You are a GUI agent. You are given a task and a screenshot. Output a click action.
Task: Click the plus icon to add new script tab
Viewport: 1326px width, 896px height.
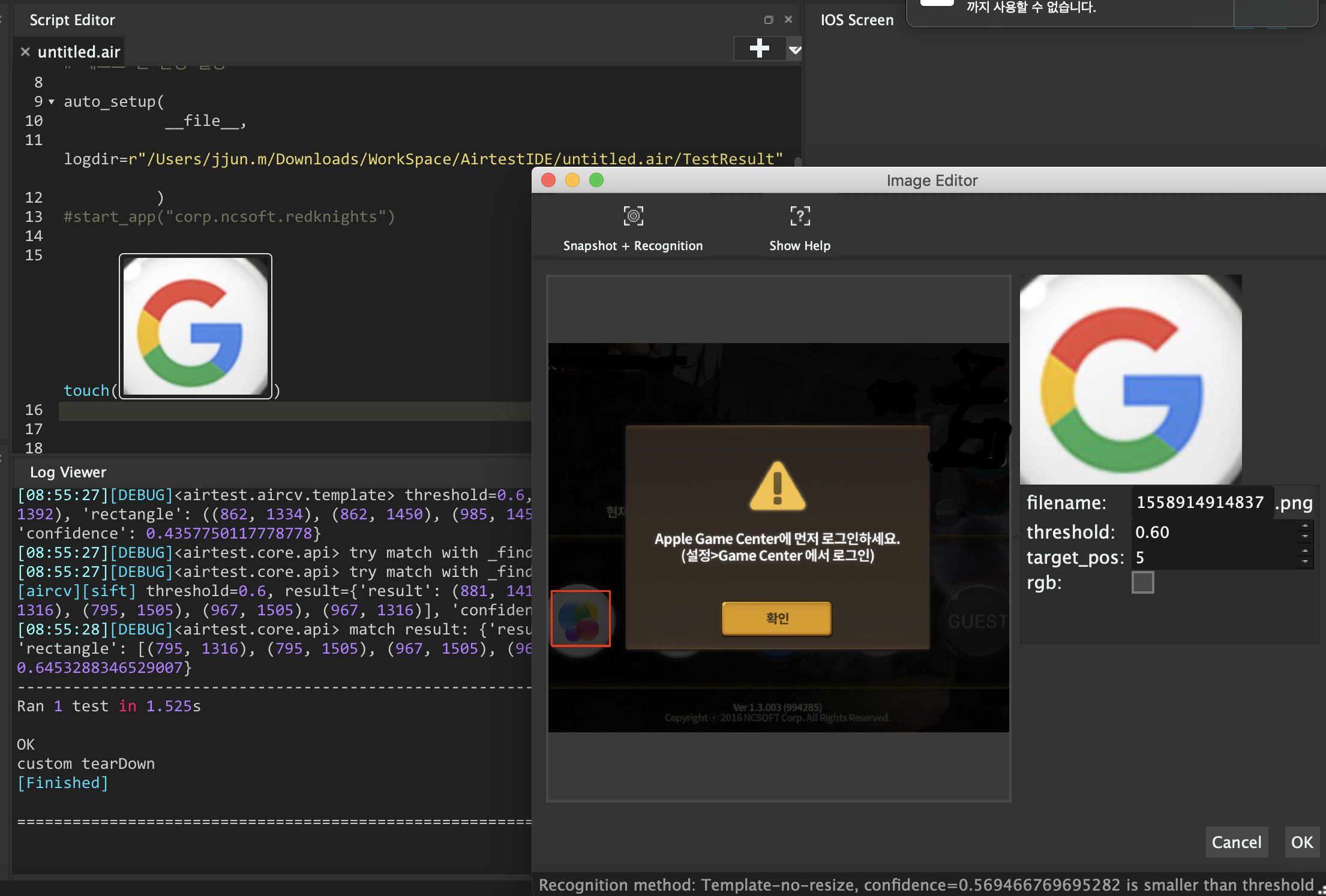tap(759, 49)
